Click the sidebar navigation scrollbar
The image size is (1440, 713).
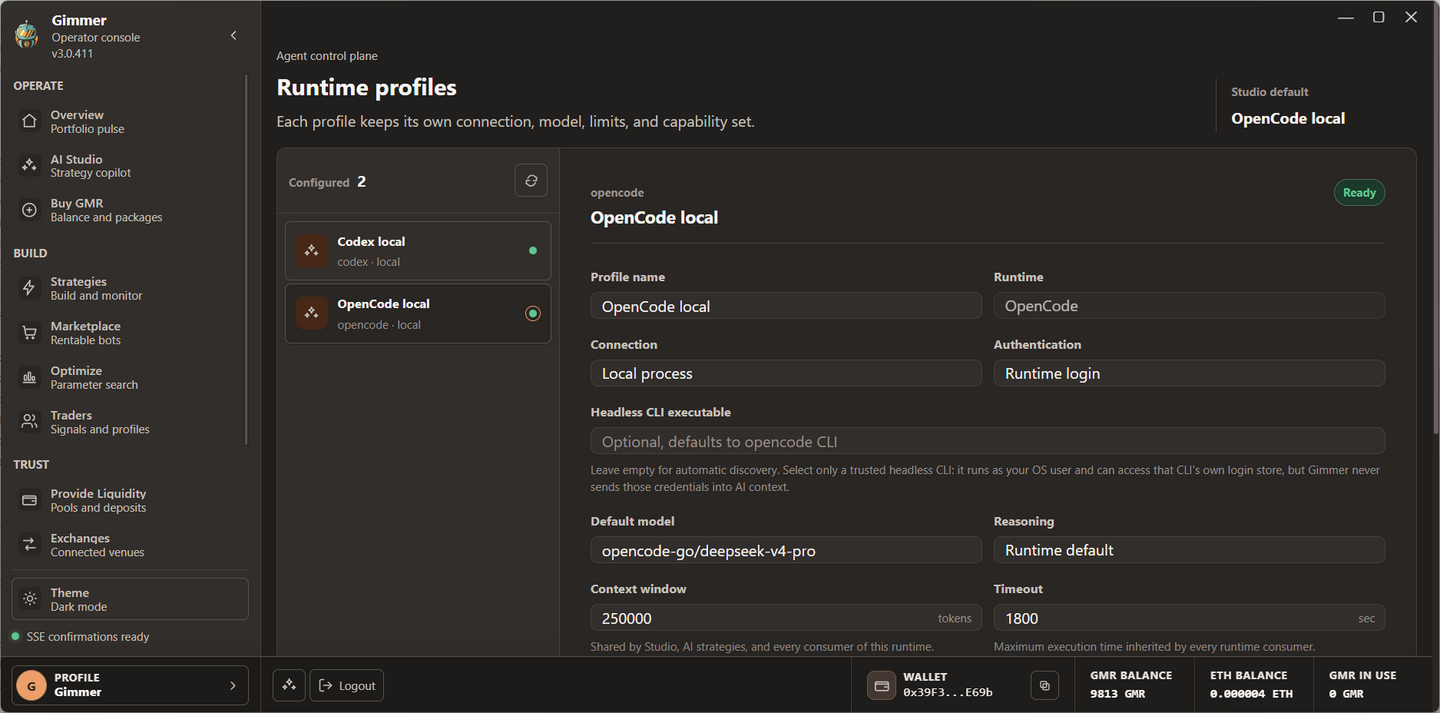coord(246,260)
